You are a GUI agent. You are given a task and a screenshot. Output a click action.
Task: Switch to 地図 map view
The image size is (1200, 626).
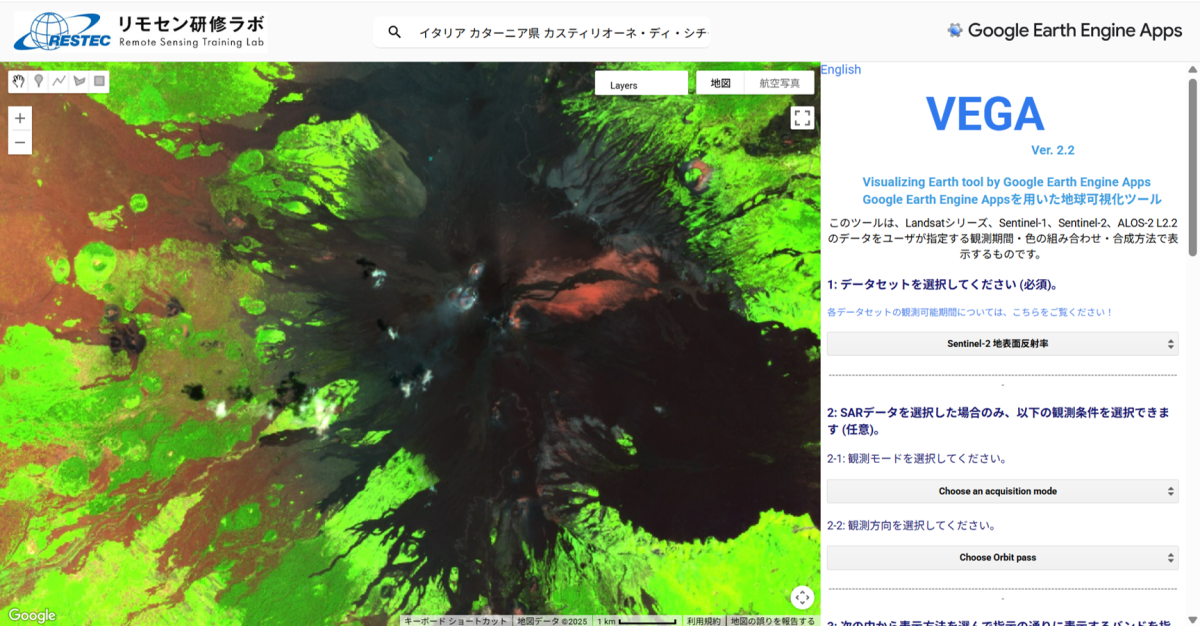pos(720,83)
